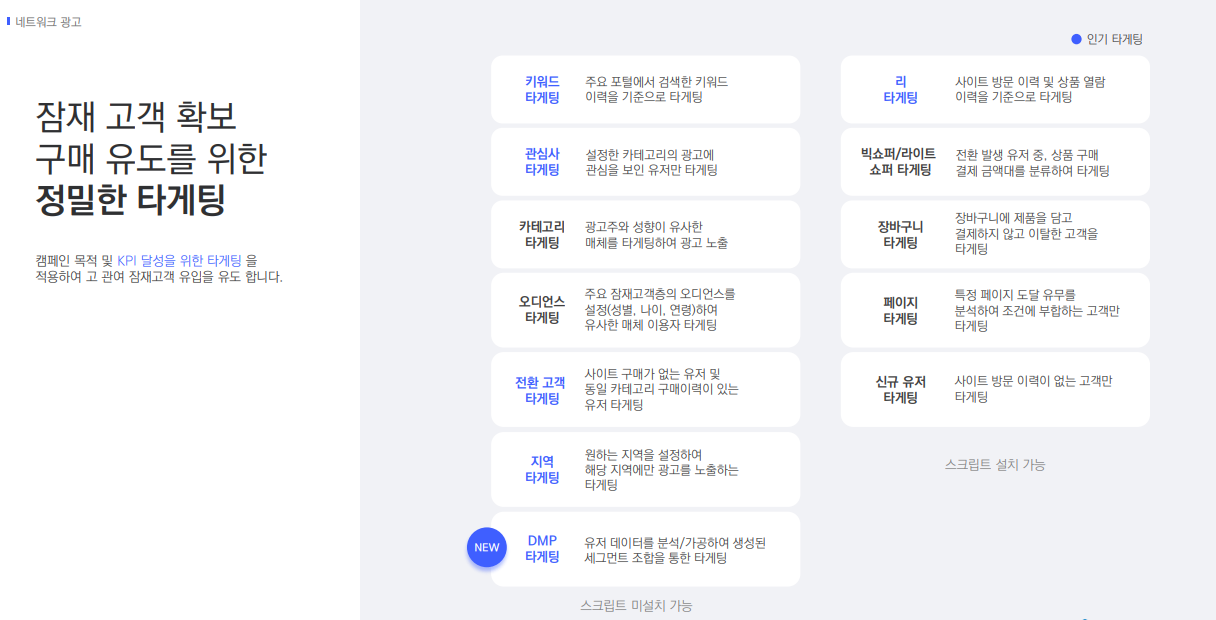The image size is (1216, 620).
Task: Open the 카테고리 타게팅 card
Action: pyautogui.click(x=645, y=235)
